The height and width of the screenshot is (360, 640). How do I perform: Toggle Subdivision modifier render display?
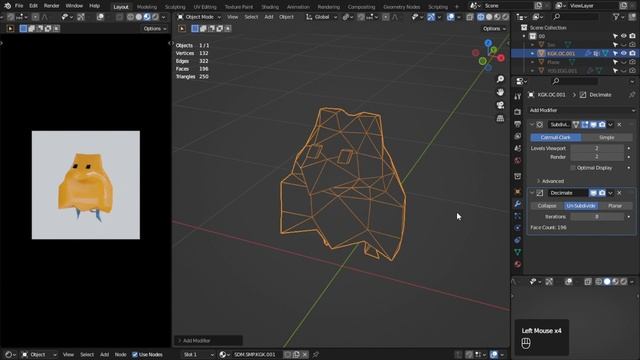tap(602, 124)
